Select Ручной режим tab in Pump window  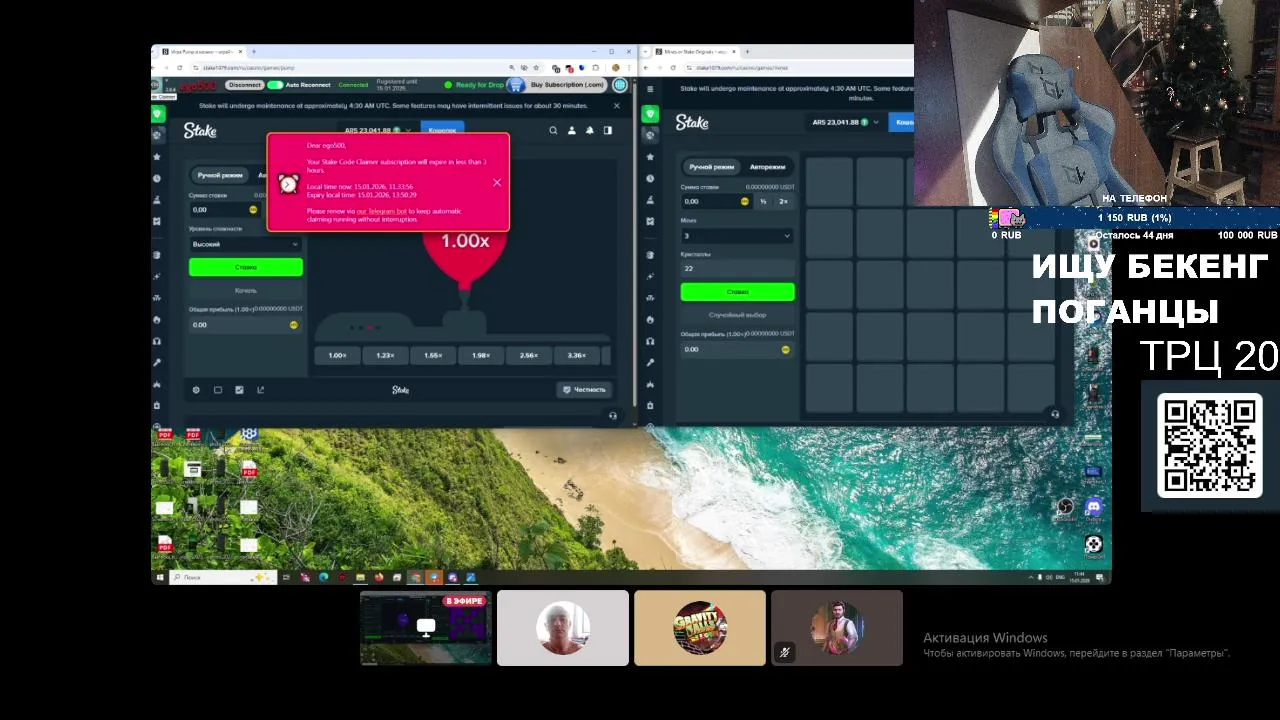click(220, 175)
